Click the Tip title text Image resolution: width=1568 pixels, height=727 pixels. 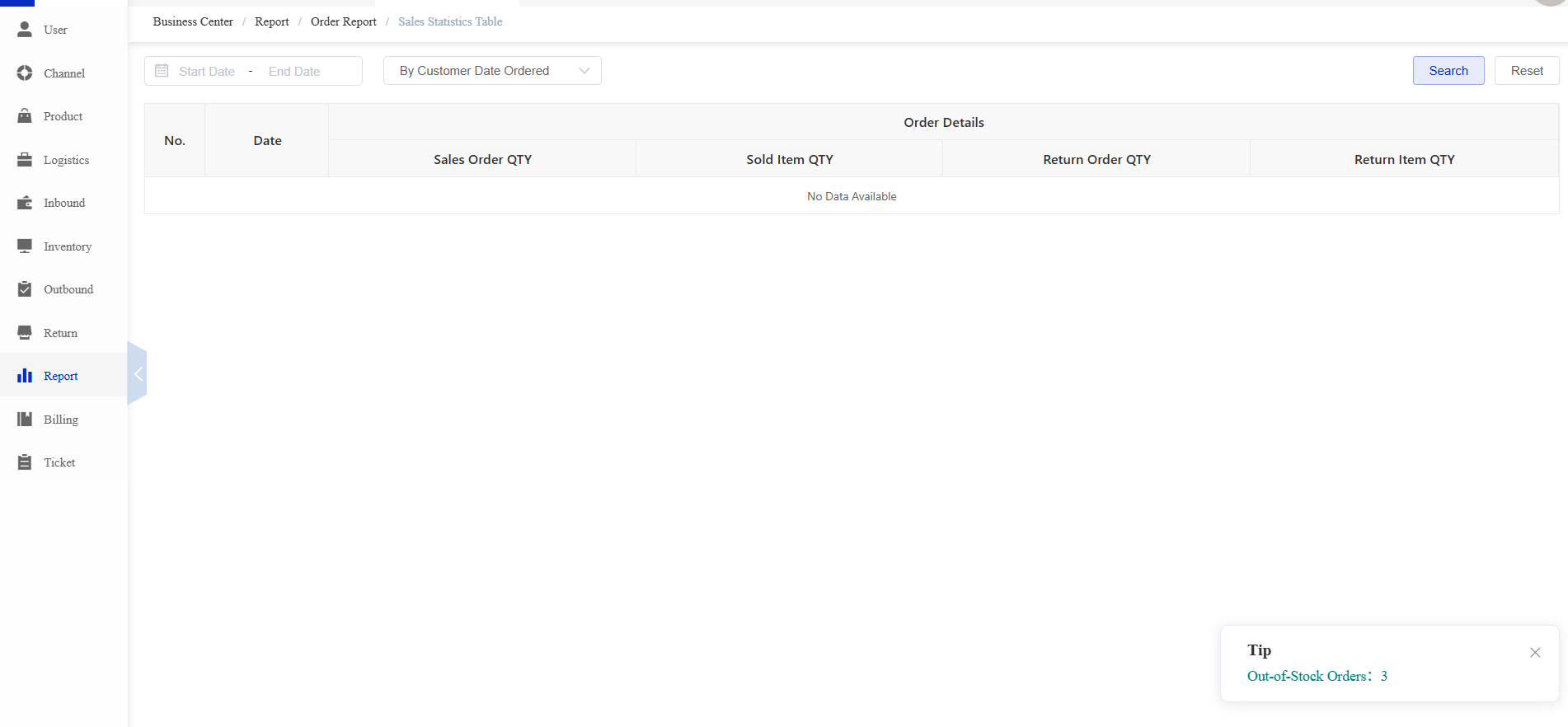[1259, 650]
